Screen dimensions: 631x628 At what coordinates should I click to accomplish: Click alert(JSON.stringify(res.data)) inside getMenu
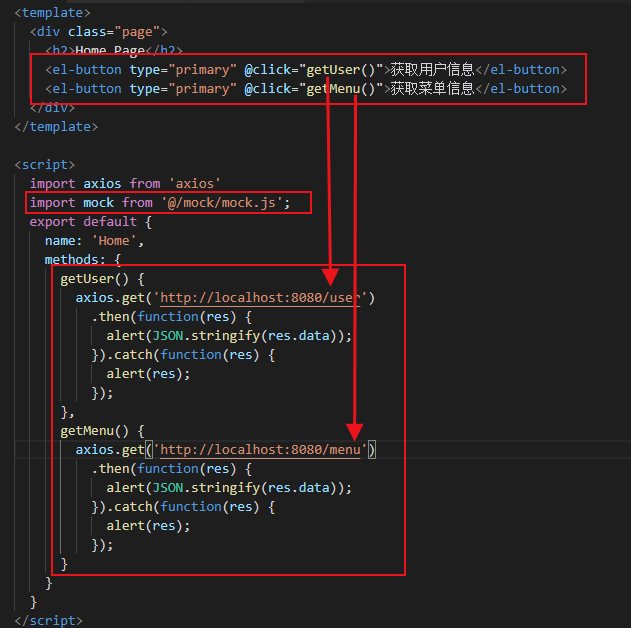229,488
